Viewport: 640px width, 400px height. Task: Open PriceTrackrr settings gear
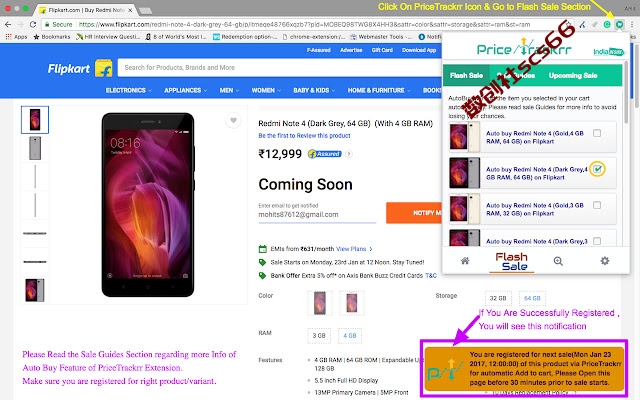click(604, 261)
